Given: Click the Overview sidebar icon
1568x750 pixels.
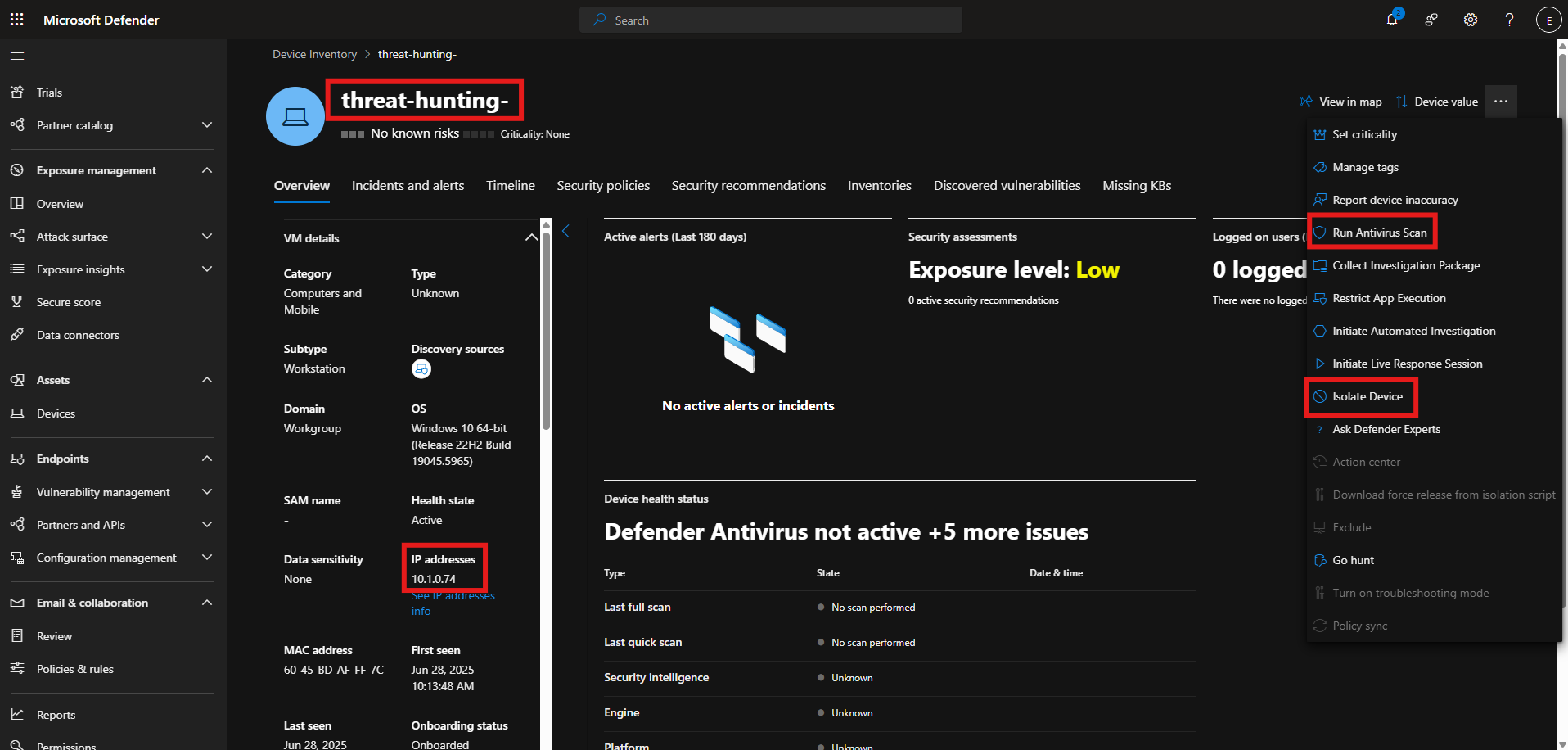Looking at the screenshot, I should click(x=17, y=204).
